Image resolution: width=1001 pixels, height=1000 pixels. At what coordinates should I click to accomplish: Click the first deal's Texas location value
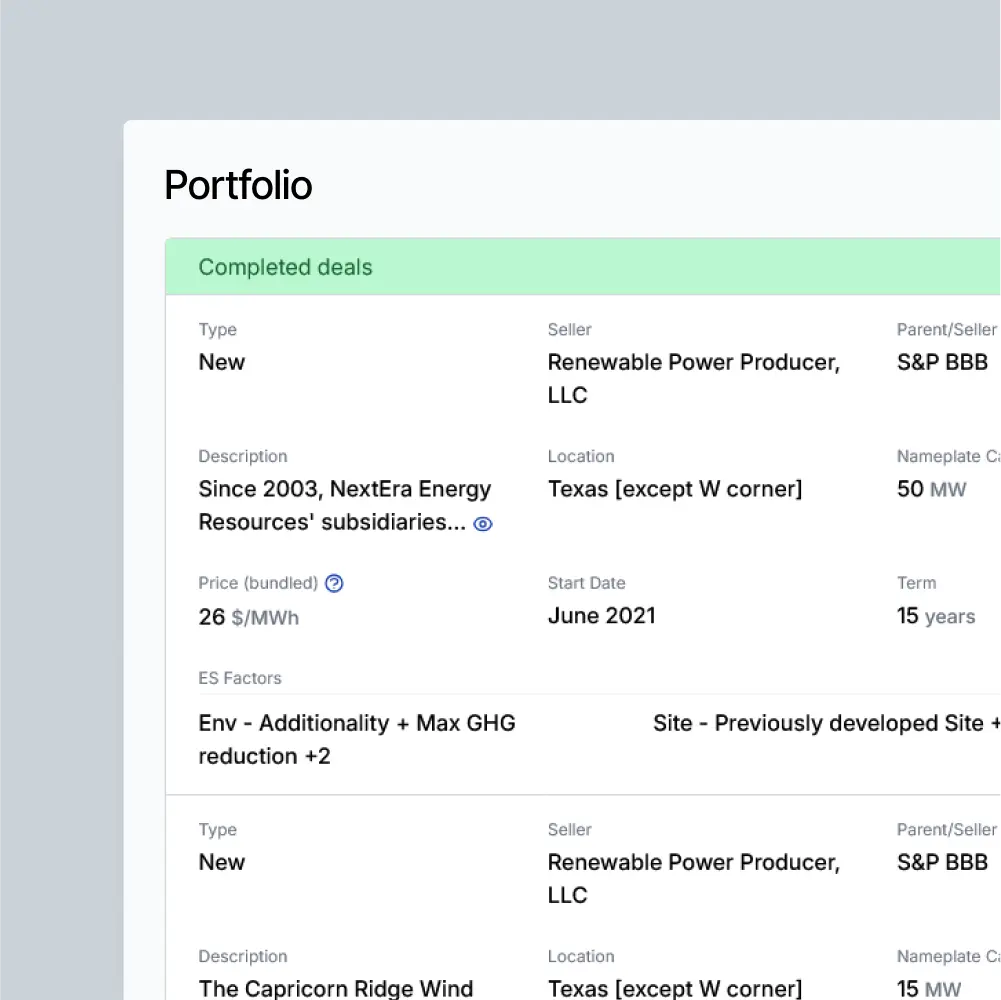coord(674,489)
